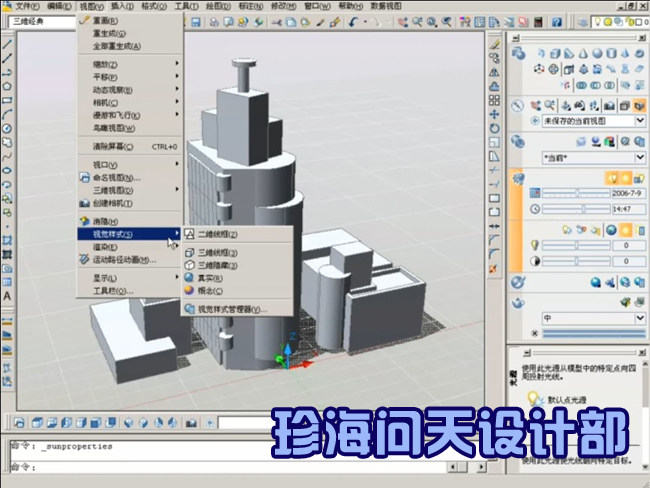Select the Polygon draw tool
This screenshot has width=650, height=488.
click(x=7, y=87)
